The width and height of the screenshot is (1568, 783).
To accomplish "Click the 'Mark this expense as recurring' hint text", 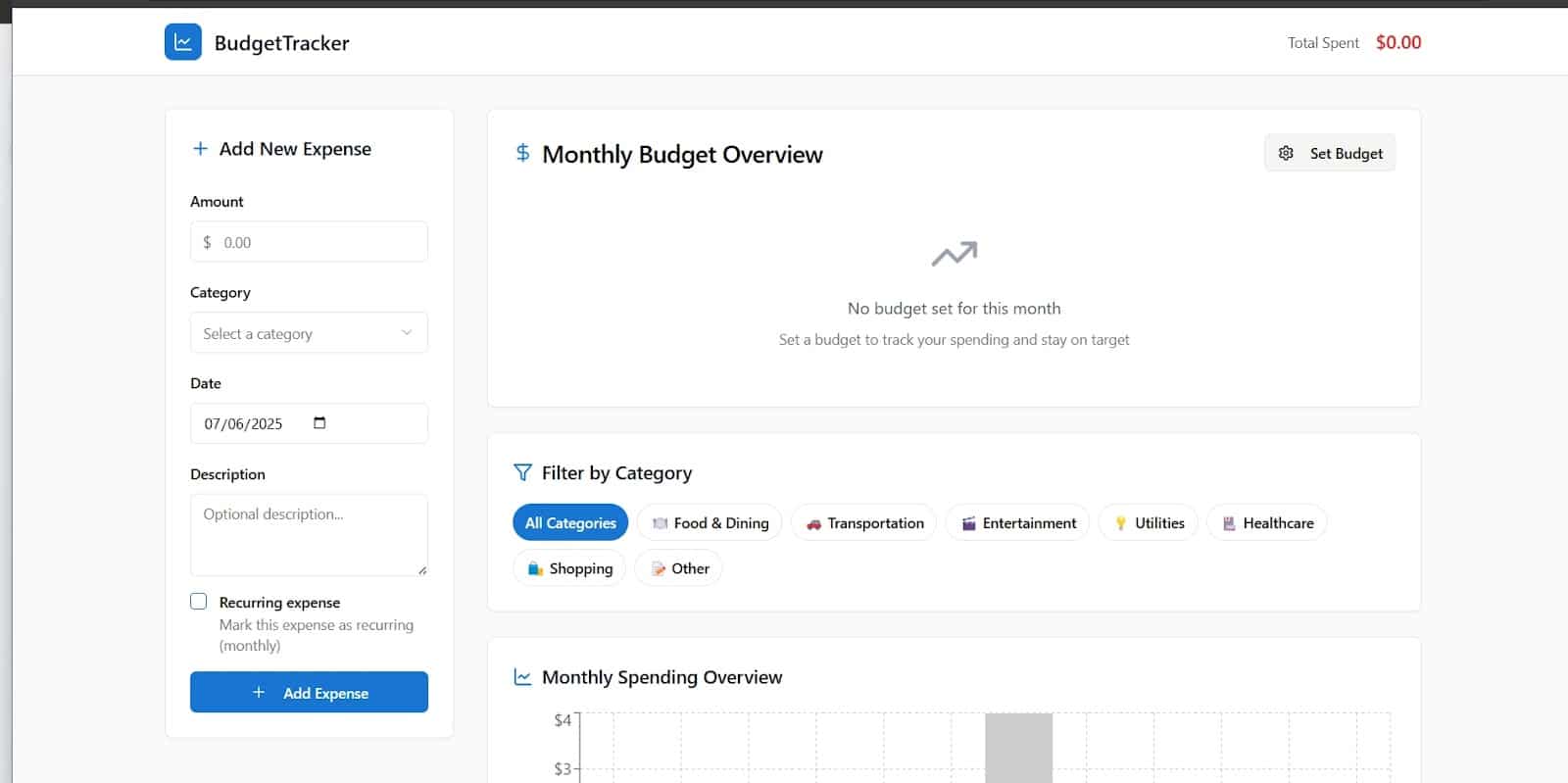I will click(317, 635).
